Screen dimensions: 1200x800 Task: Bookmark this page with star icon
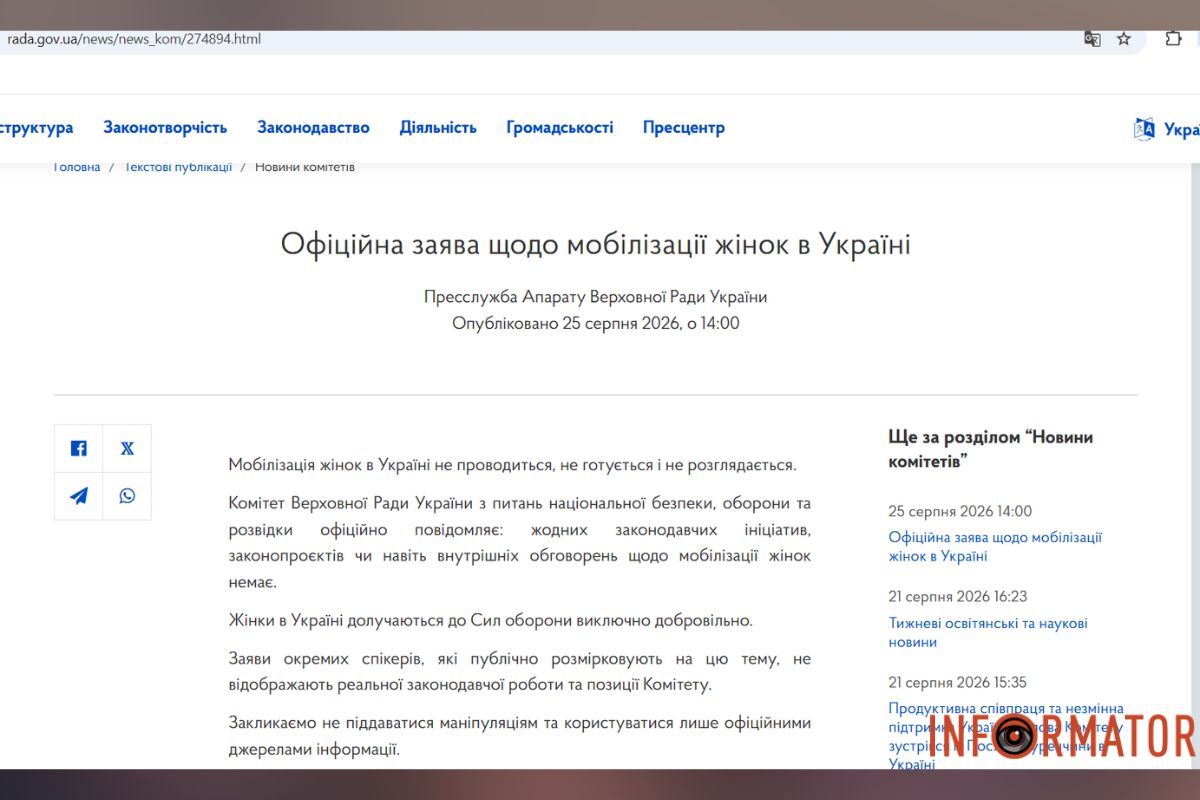click(x=1124, y=39)
